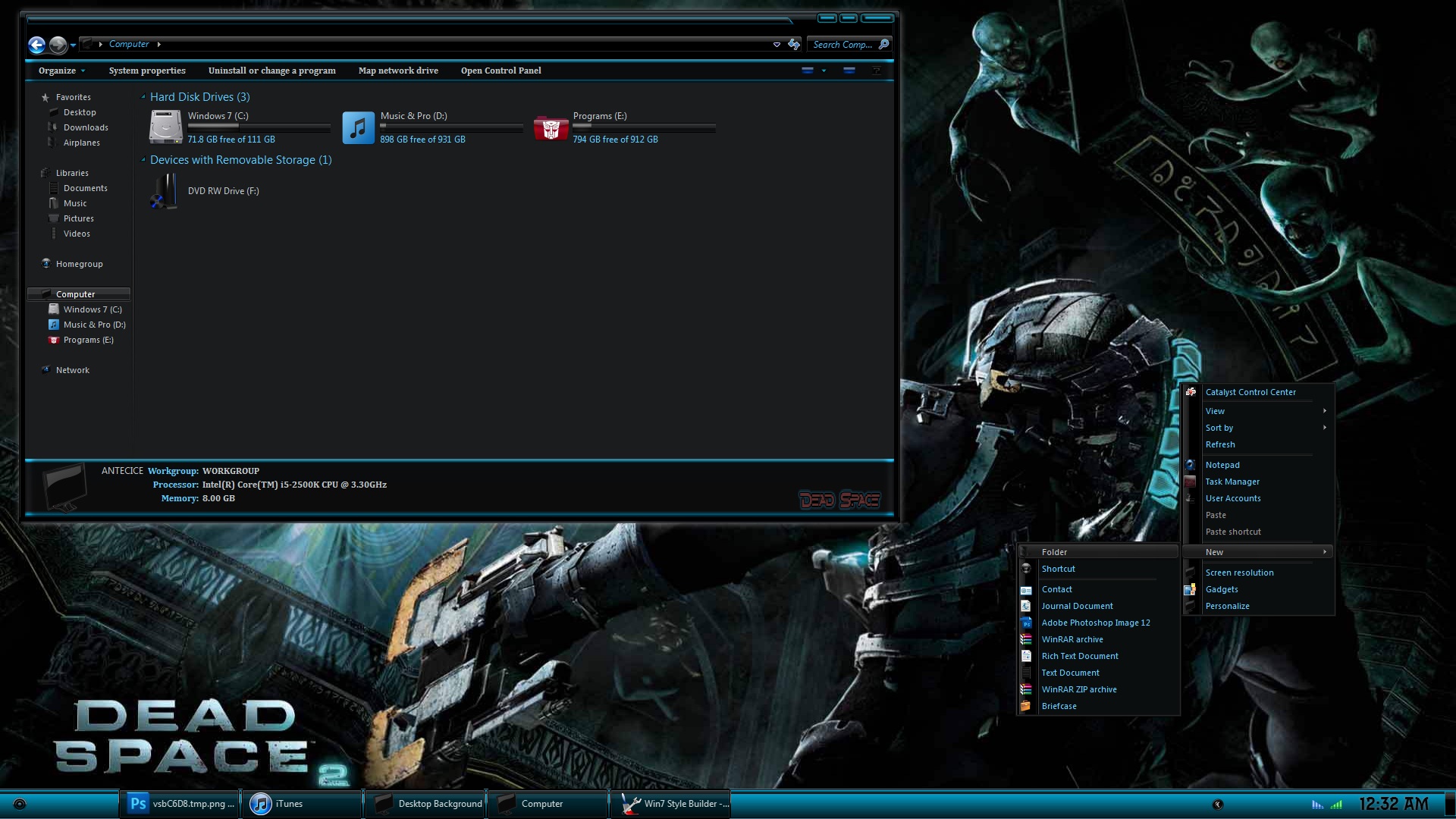
Task: Open Desktop under Favorites
Action: pyautogui.click(x=79, y=112)
